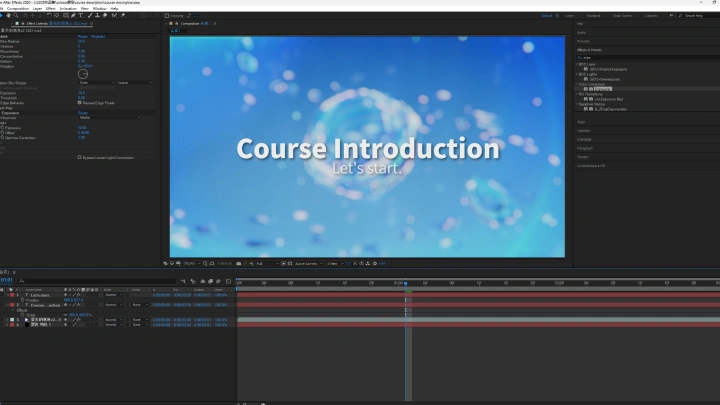Expand layer 3 video properties
The image size is (720, 405).
pyautogui.click(x=7, y=320)
